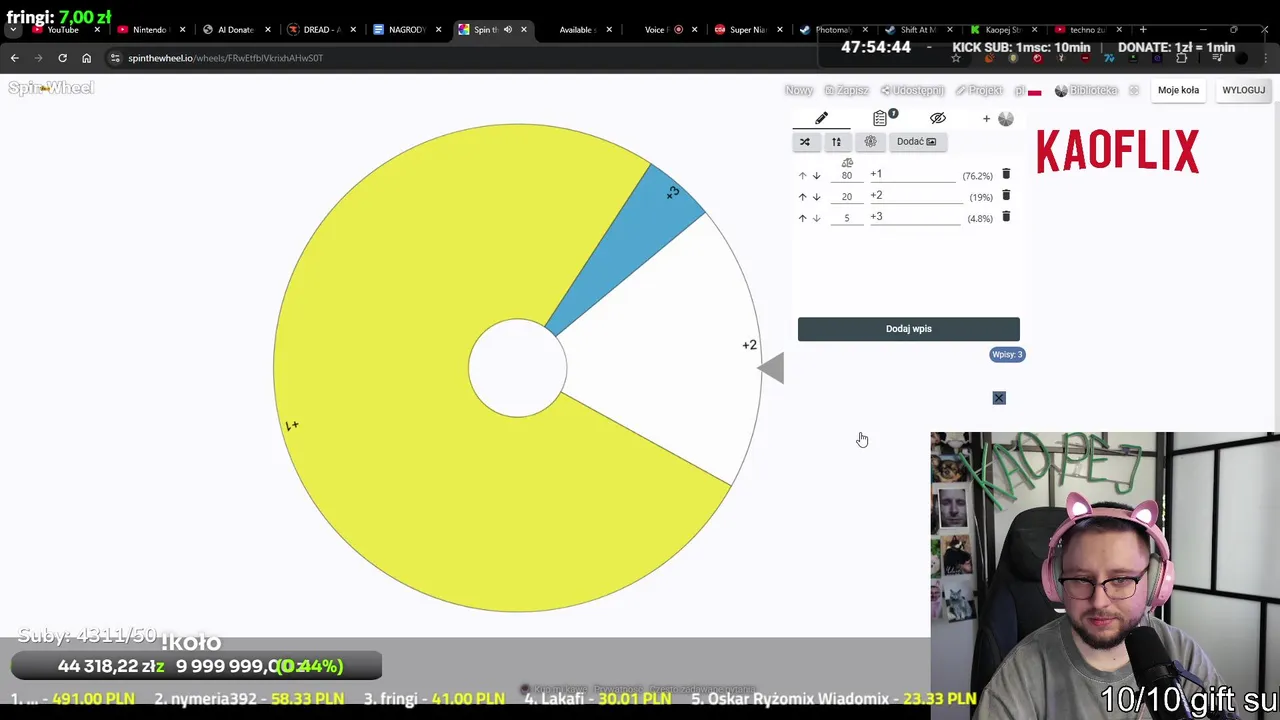Image resolution: width=1280 pixels, height=720 pixels.
Task: Add a new wheel with plus icon
Action: pyautogui.click(x=986, y=119)
